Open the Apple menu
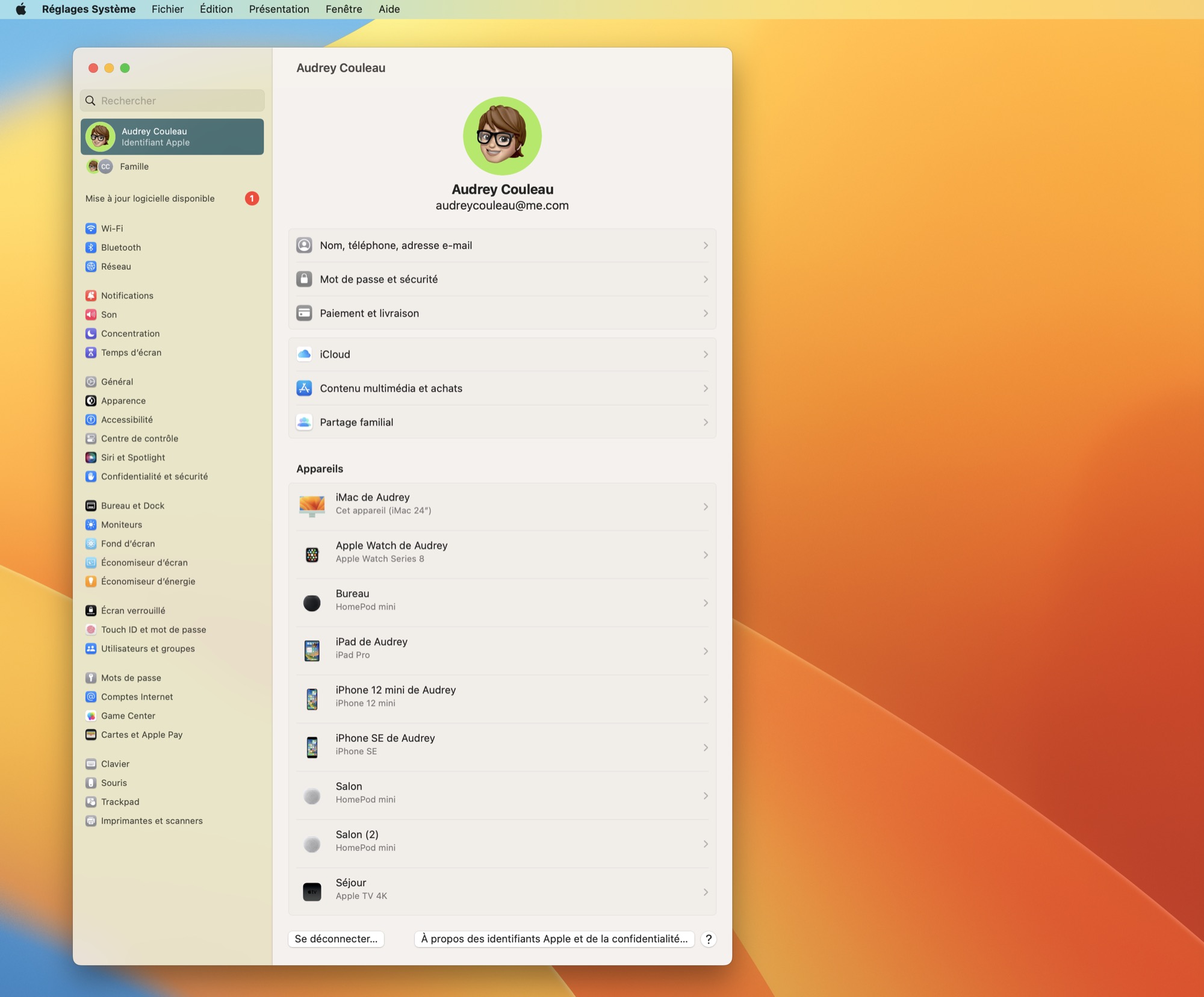This screenshot has height=997, width=1204. point(20,9)
